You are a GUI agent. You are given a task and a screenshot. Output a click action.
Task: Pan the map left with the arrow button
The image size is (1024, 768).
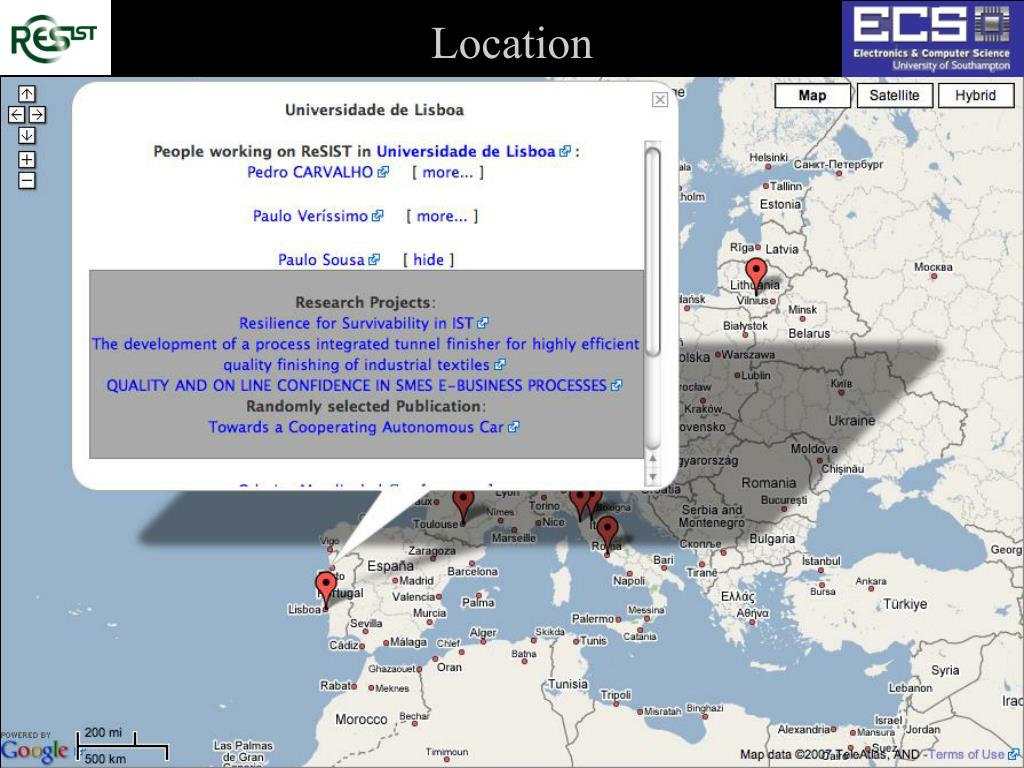[16, 115]
